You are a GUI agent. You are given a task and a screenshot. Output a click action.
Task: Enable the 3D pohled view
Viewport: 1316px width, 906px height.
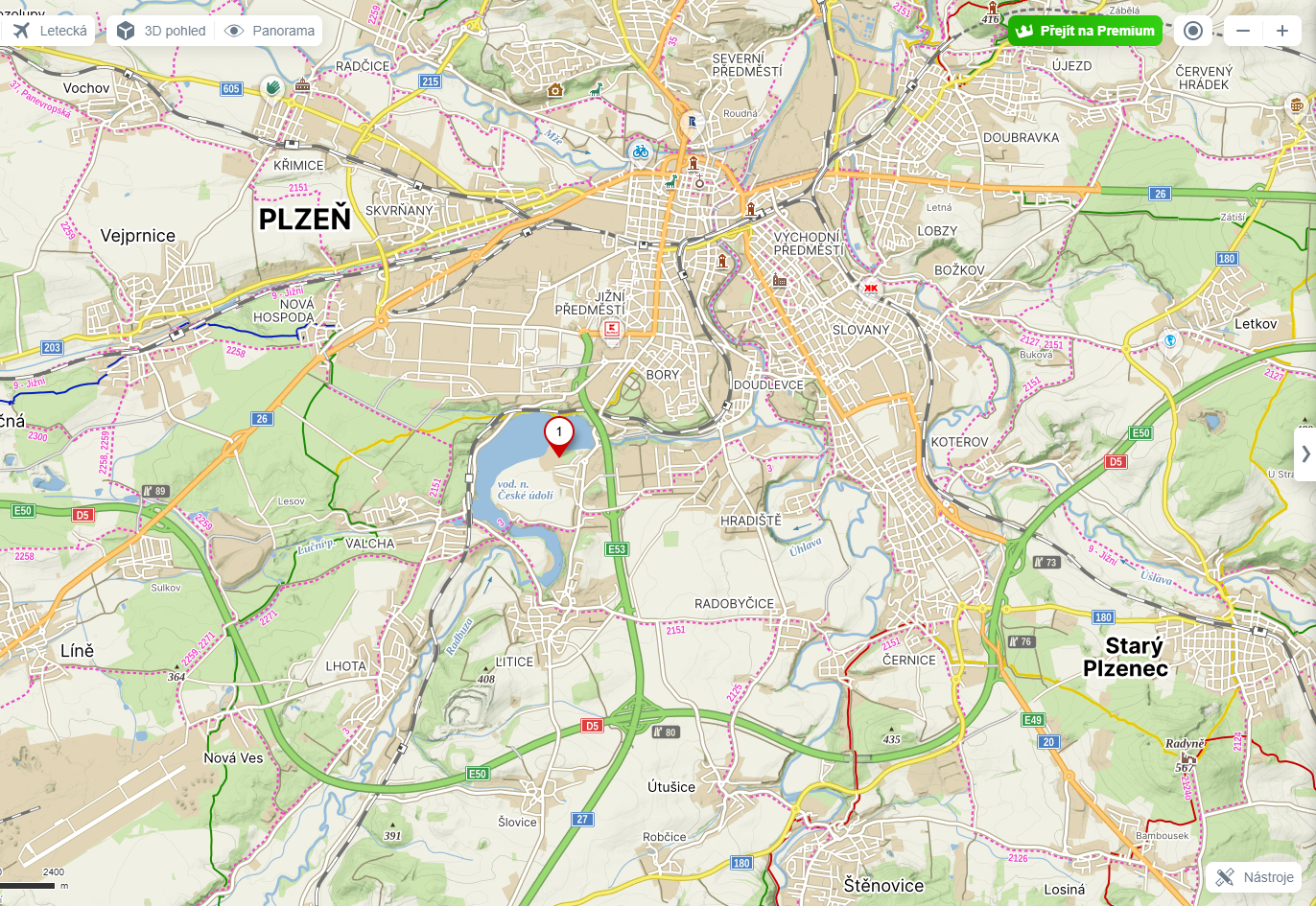click(161, 31)
